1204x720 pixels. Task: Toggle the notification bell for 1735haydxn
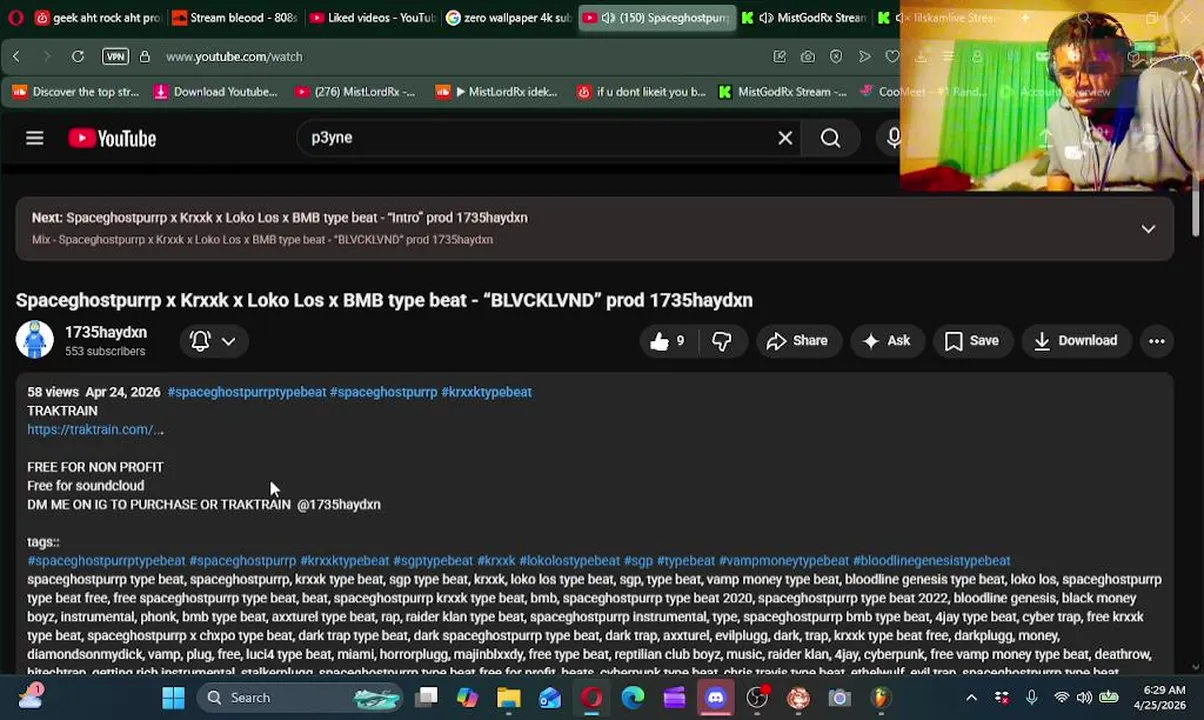pyautogui.click(x=200, y=341)
